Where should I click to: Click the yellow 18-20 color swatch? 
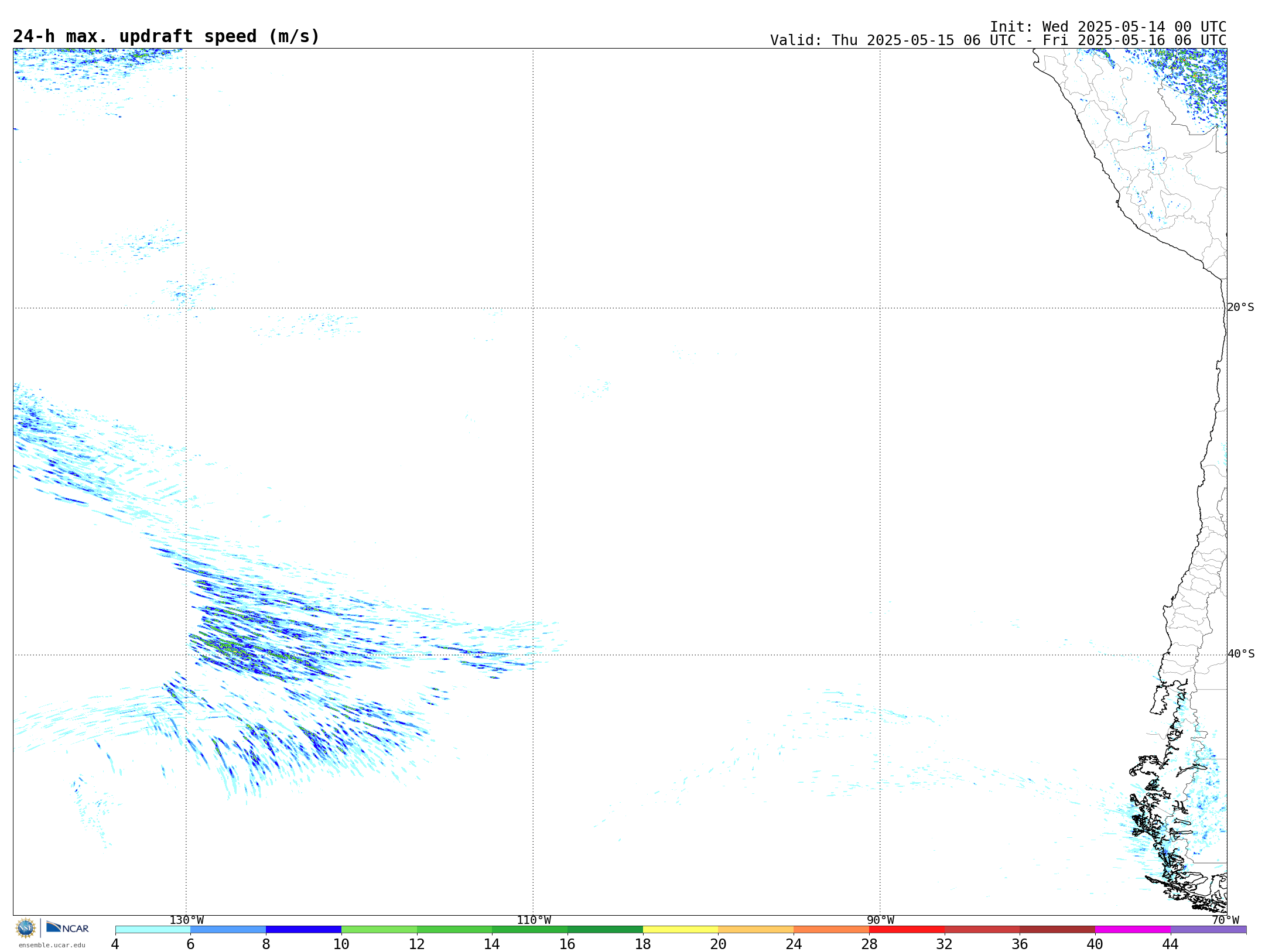pyautogui.click(x=681, y=930)
